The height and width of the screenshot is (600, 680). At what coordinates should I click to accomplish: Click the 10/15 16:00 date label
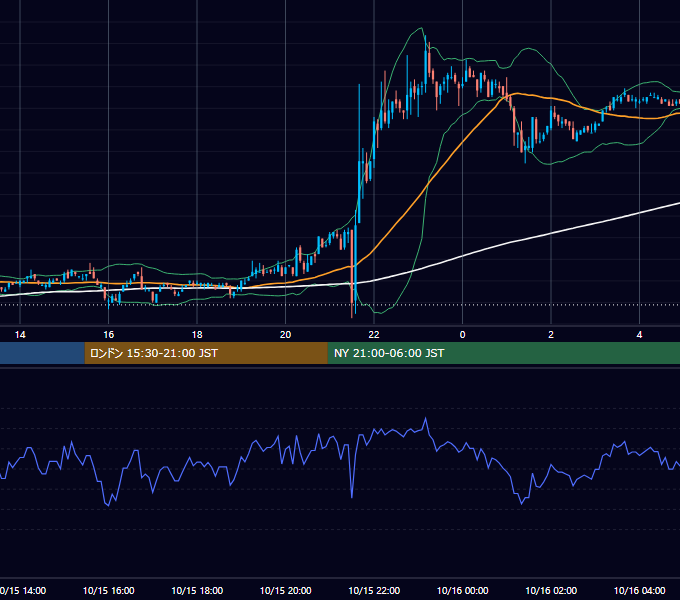click(108, 590)
